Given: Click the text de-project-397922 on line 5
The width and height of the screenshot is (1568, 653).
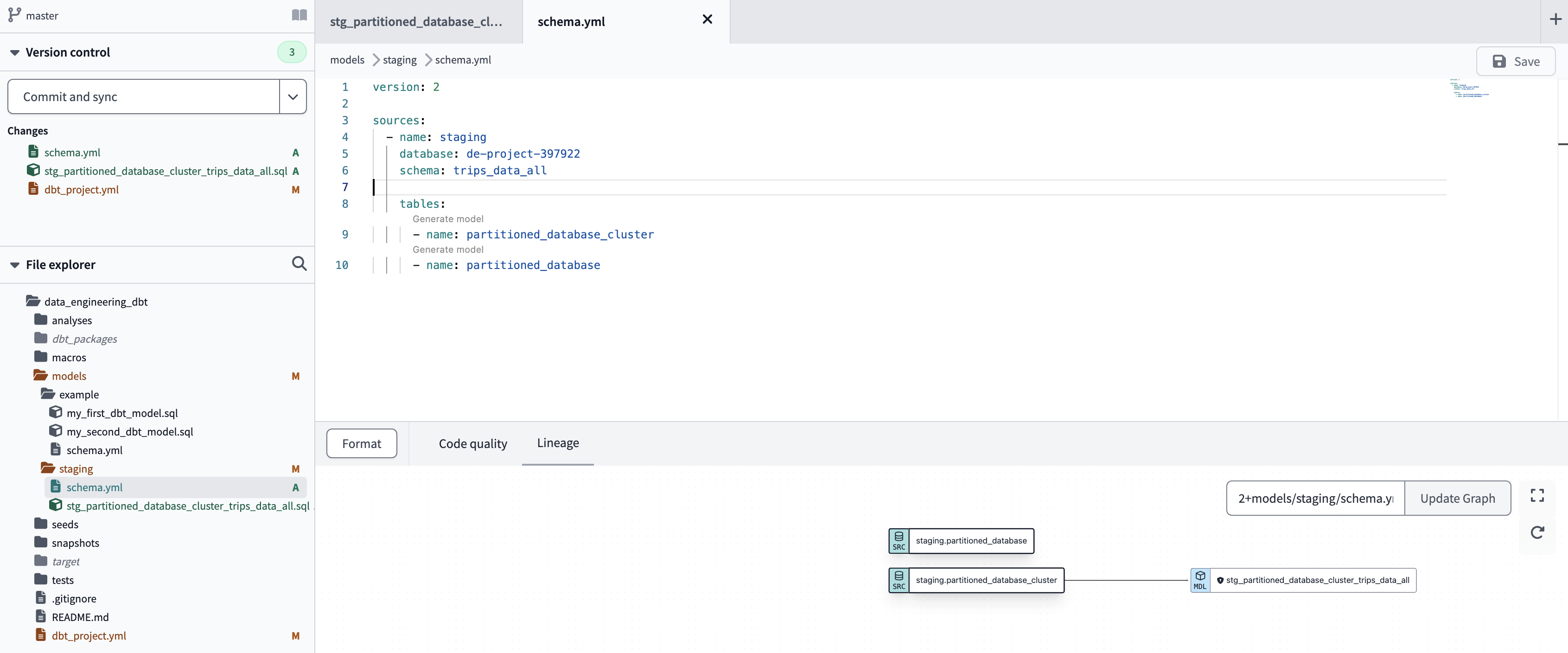Looking at the screenshot, I should pyautogui.click(x=523, y=154).
